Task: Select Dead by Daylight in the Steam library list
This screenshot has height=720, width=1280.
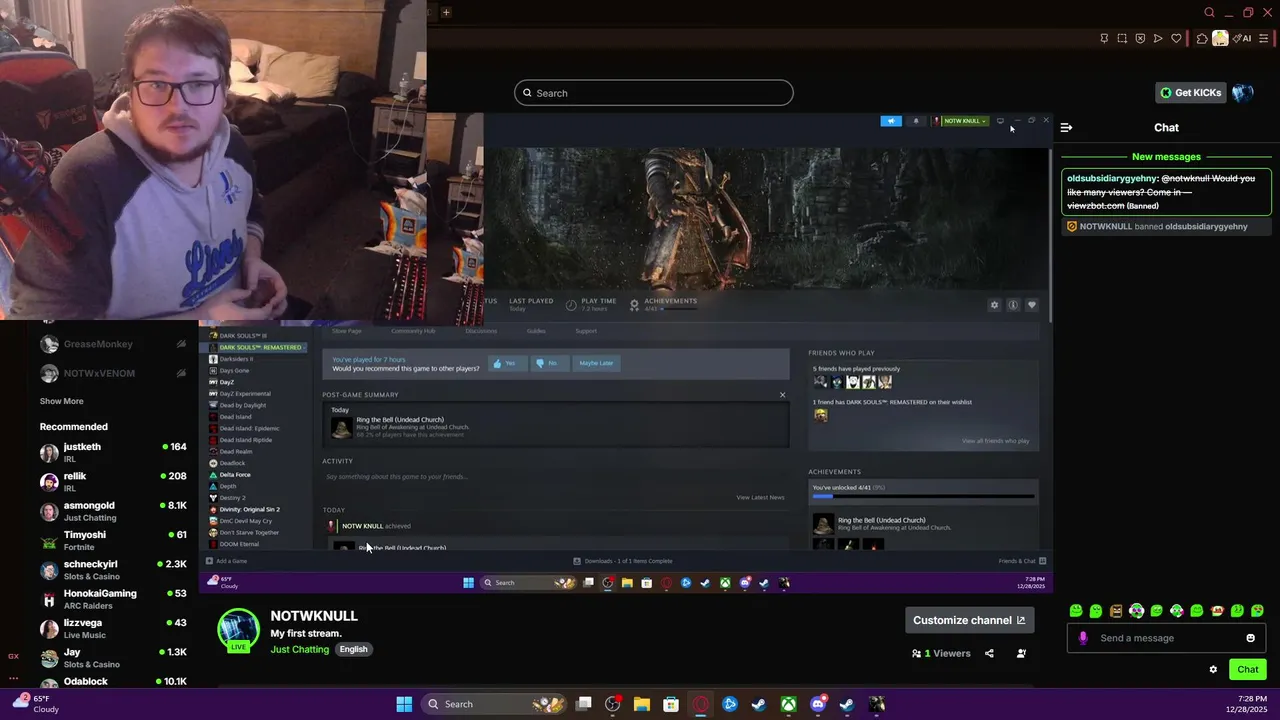Action: point(243,405)
